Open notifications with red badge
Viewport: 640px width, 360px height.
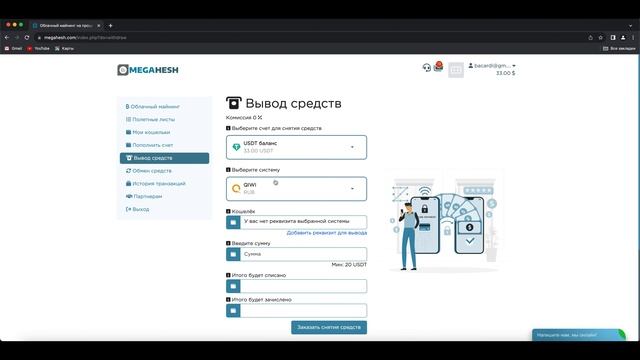coord(438,66)
